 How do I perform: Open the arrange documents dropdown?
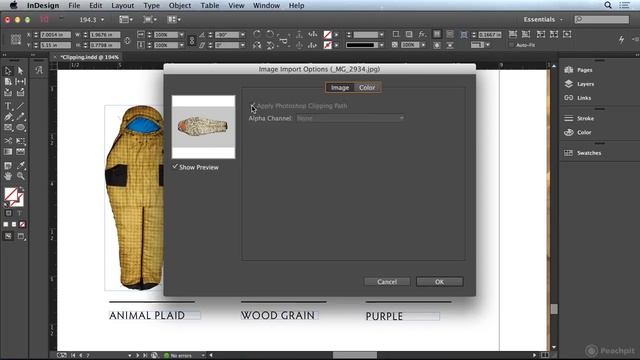click(174, 20)
